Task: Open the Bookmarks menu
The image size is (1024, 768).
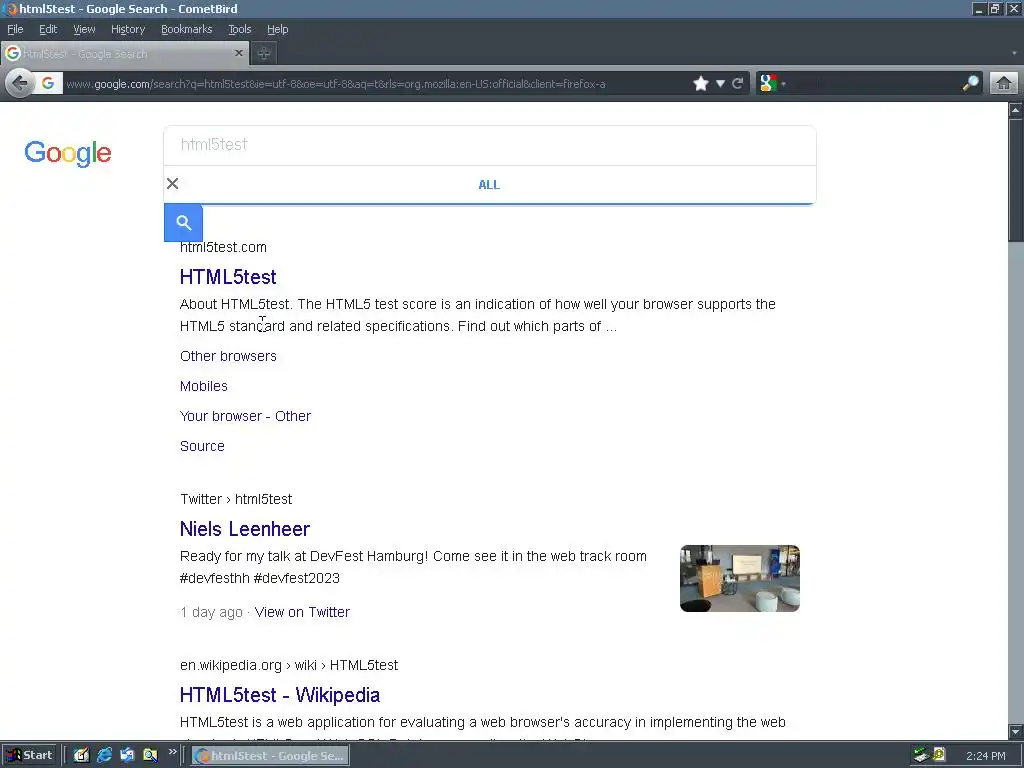Action: [x=187, y=29]
